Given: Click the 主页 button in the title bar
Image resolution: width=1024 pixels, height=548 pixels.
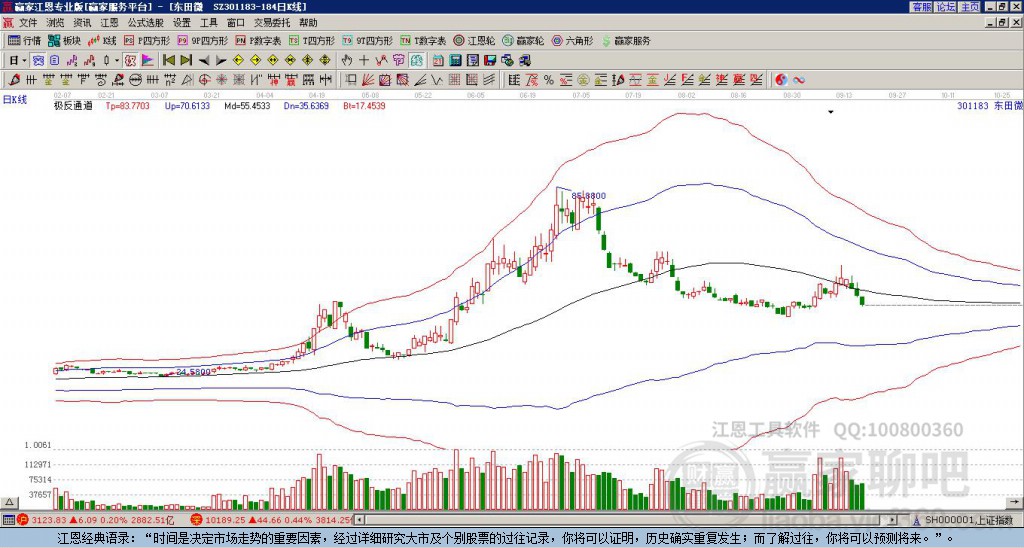Looking at the screenshot, I should (x=969, y=7).
